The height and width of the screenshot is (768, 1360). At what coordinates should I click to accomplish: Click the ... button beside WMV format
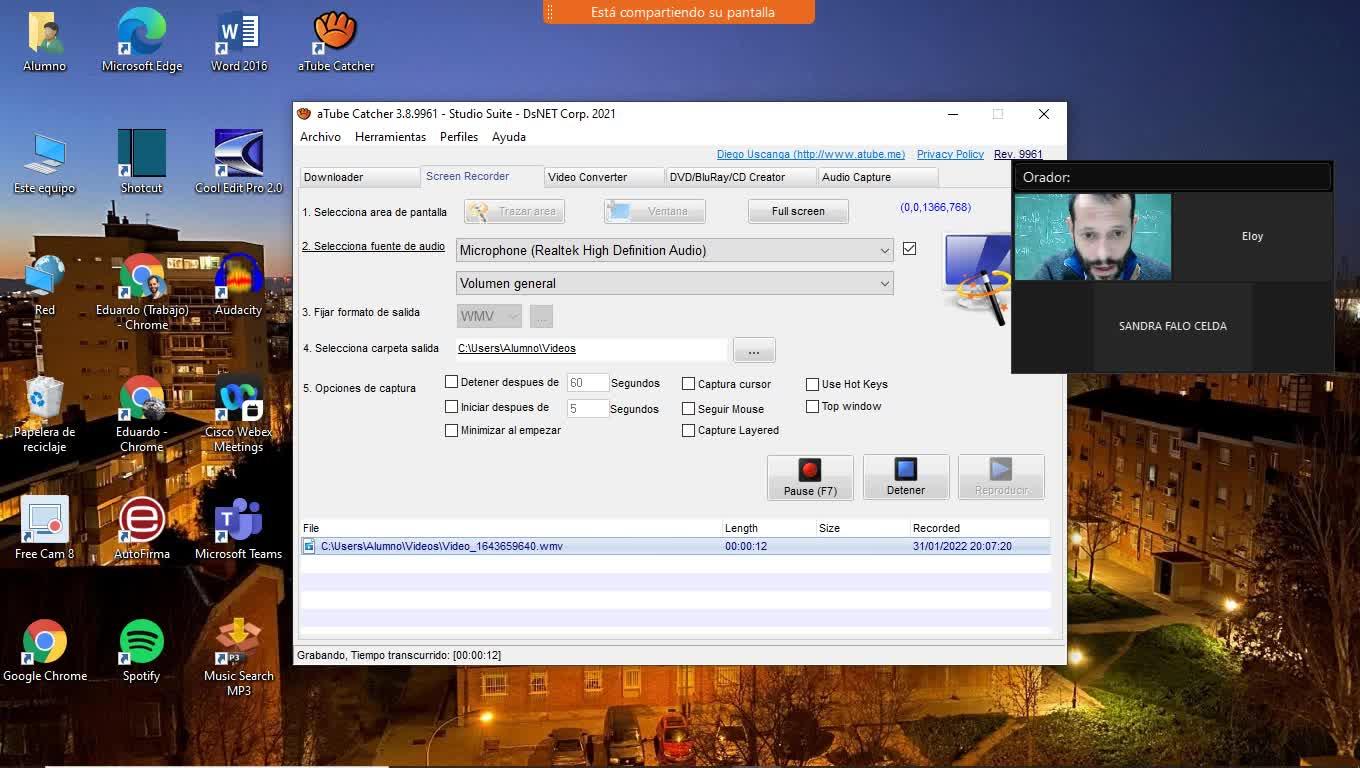click(x=541, y=316)
